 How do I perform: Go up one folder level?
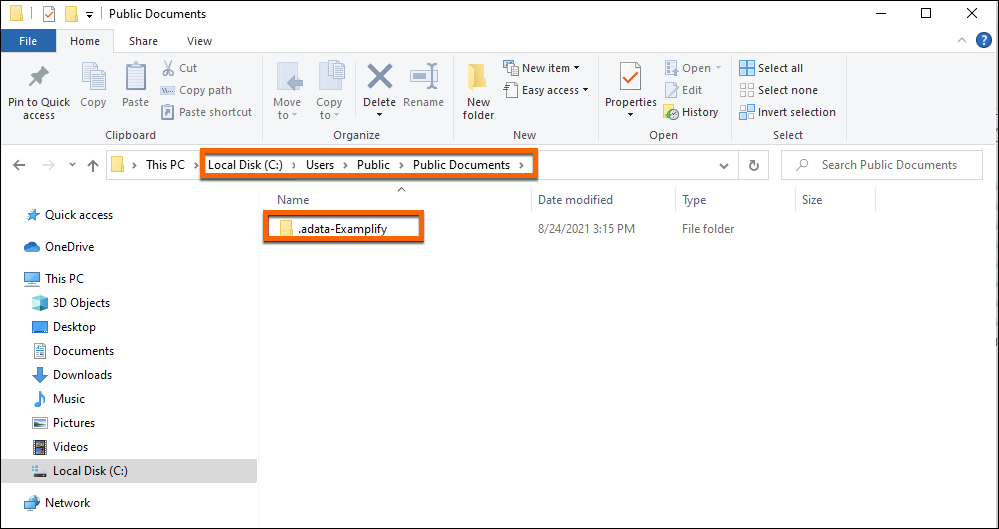pos(93,165)
